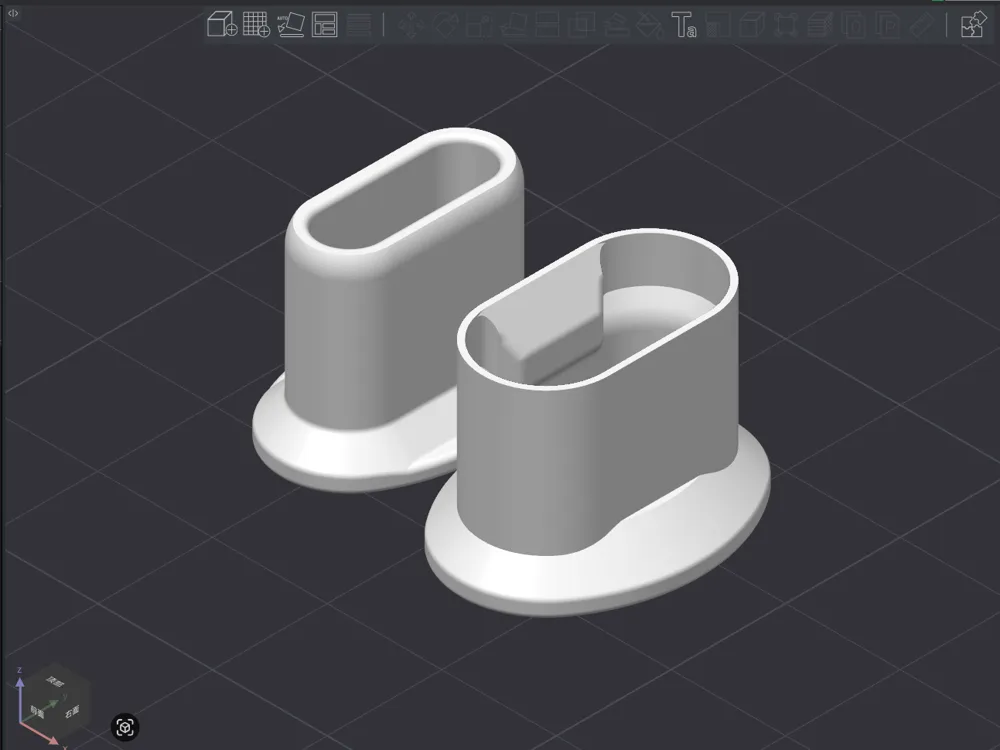Click the dimmed horizontal-lines layer icon
The height and width of the screenshot is (750, 1000).
(x=358, y=24)
